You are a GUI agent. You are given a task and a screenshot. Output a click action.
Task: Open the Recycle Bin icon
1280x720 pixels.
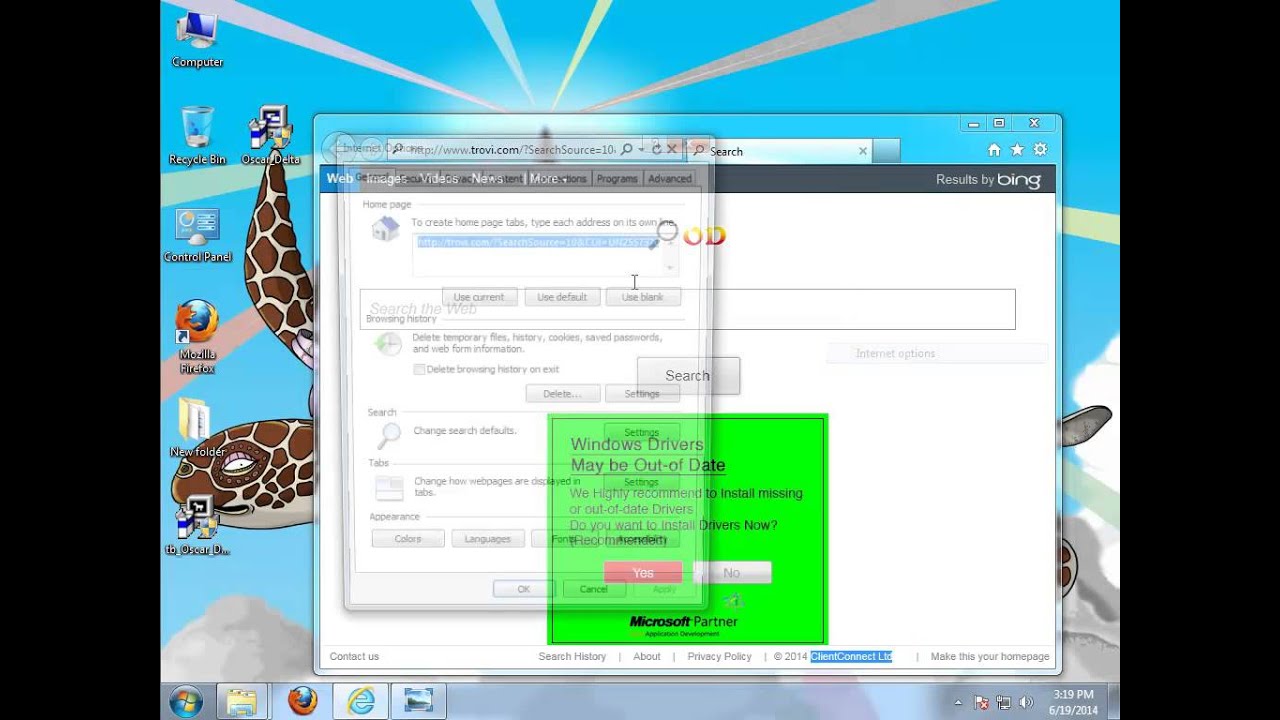[x=197, y=135]
